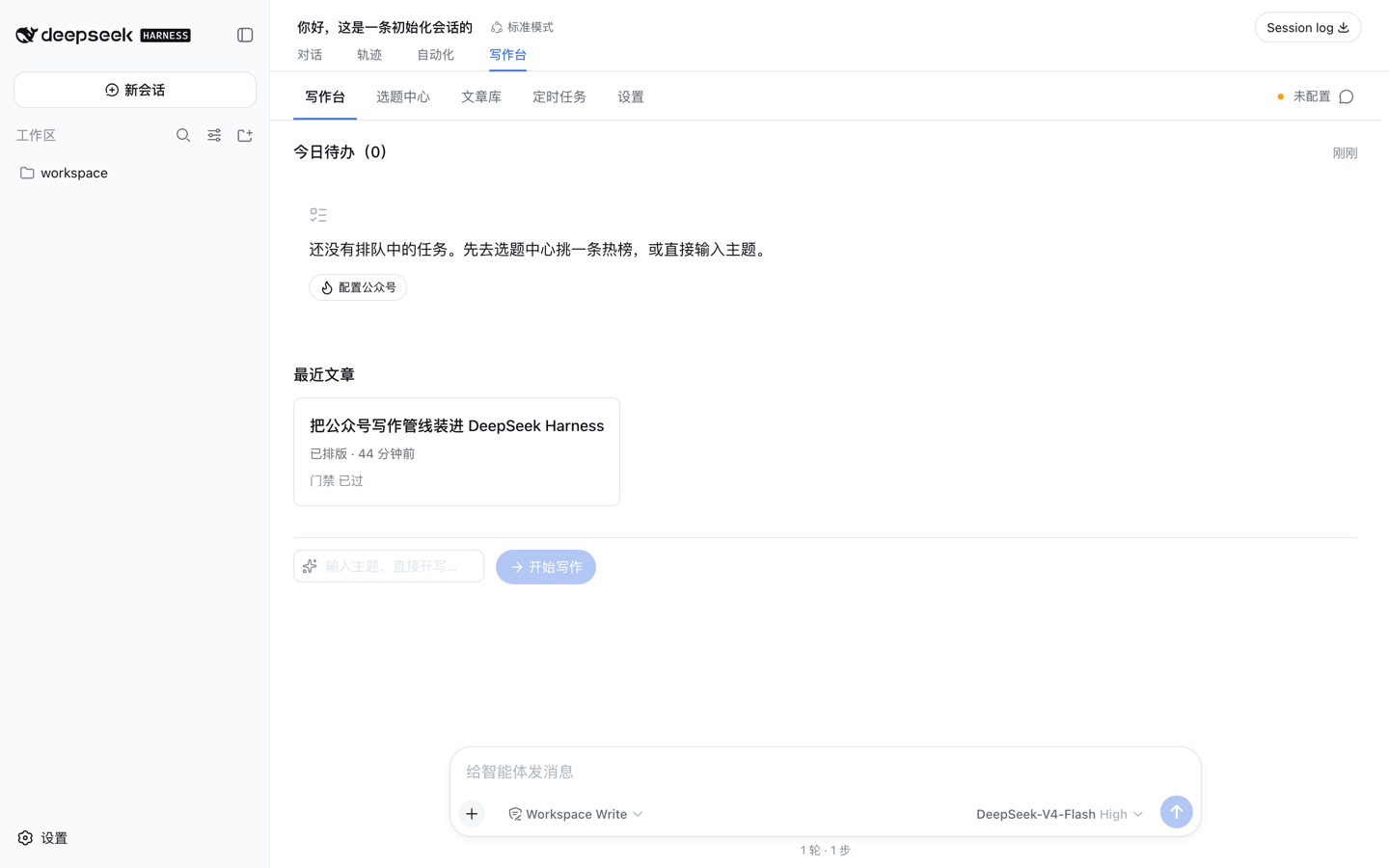Screen dimensions: 1389x868
Task: Click the 配置公众号 button
Action: point(358,287)
